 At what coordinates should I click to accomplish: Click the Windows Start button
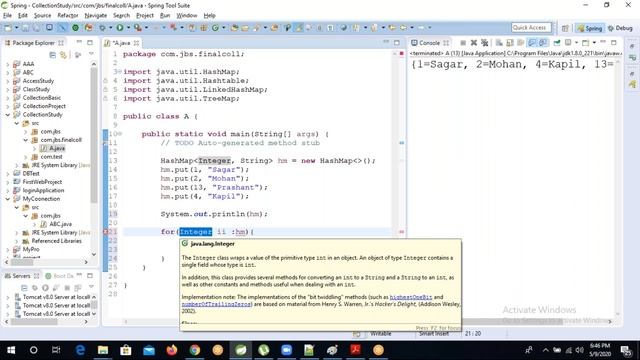[x=11, y=350]
